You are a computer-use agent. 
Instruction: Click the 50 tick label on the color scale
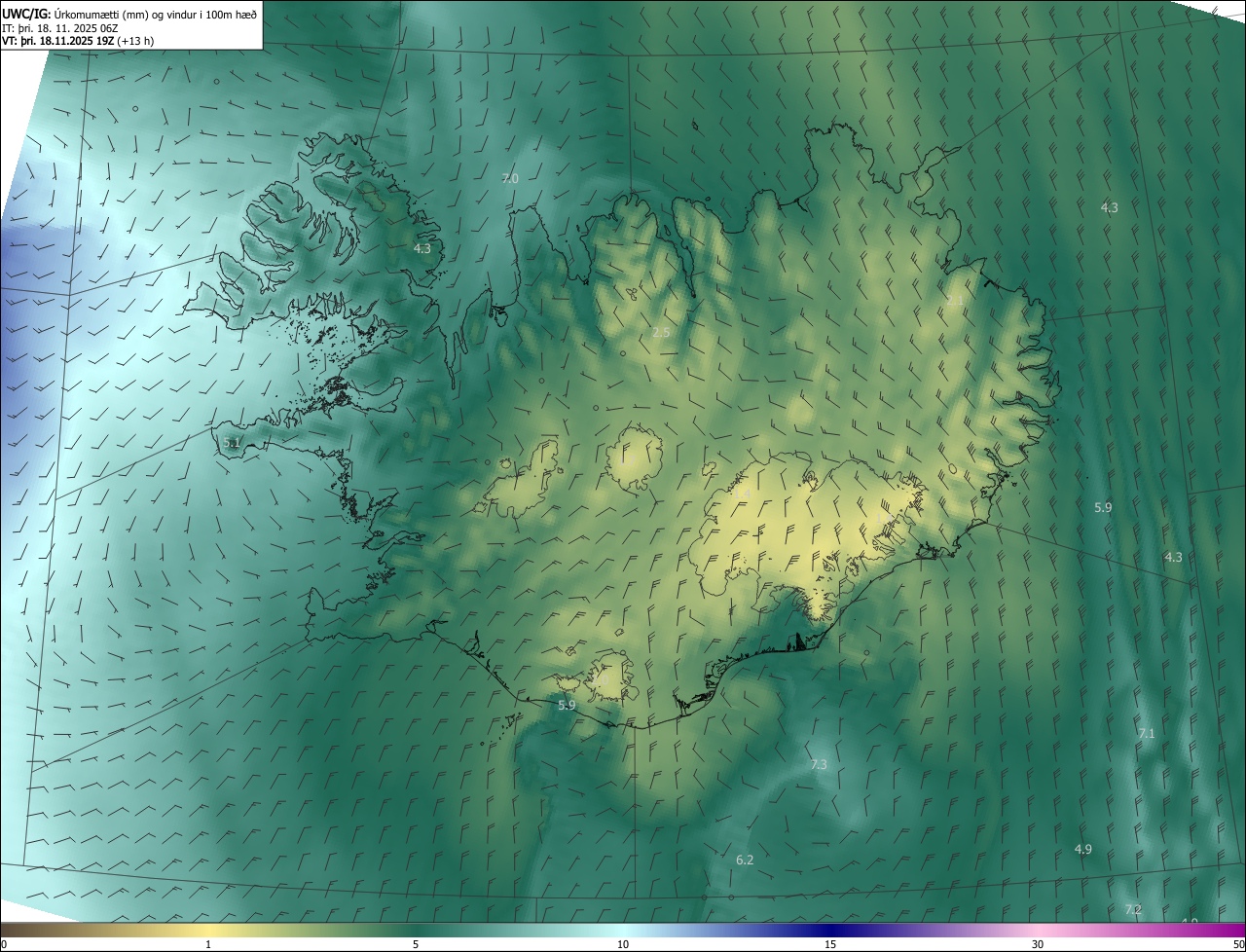(x=1238, y=945)
